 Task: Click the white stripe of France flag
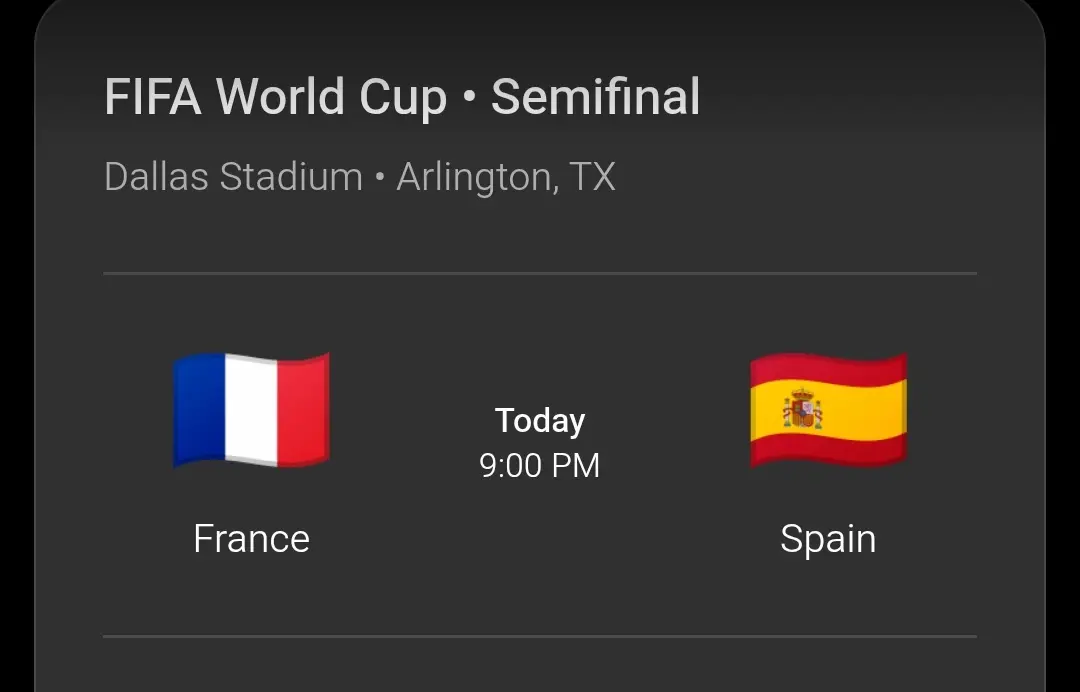click(251, 411)
